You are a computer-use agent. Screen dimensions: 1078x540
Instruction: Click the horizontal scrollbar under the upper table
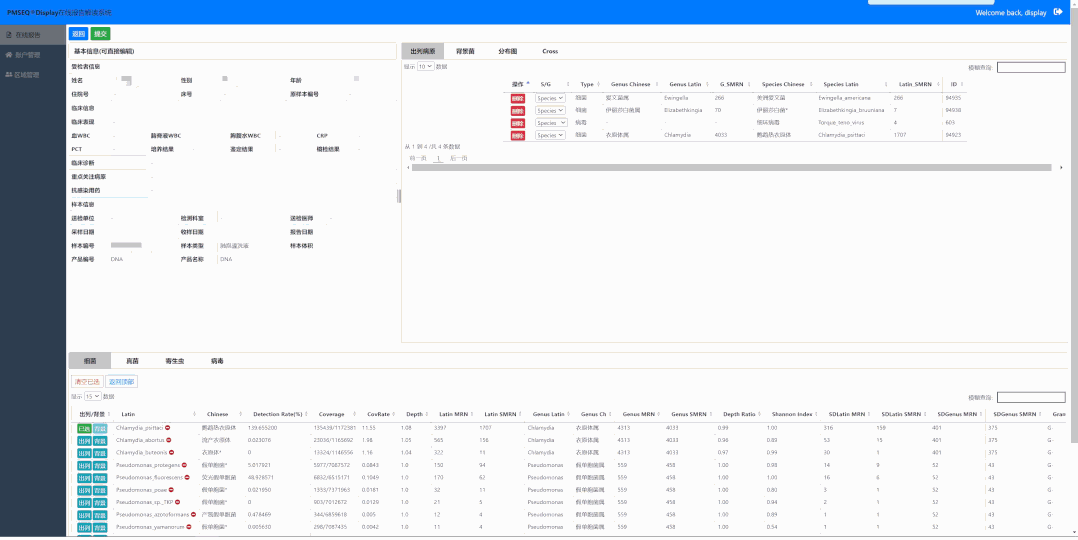tap(700, 167)
